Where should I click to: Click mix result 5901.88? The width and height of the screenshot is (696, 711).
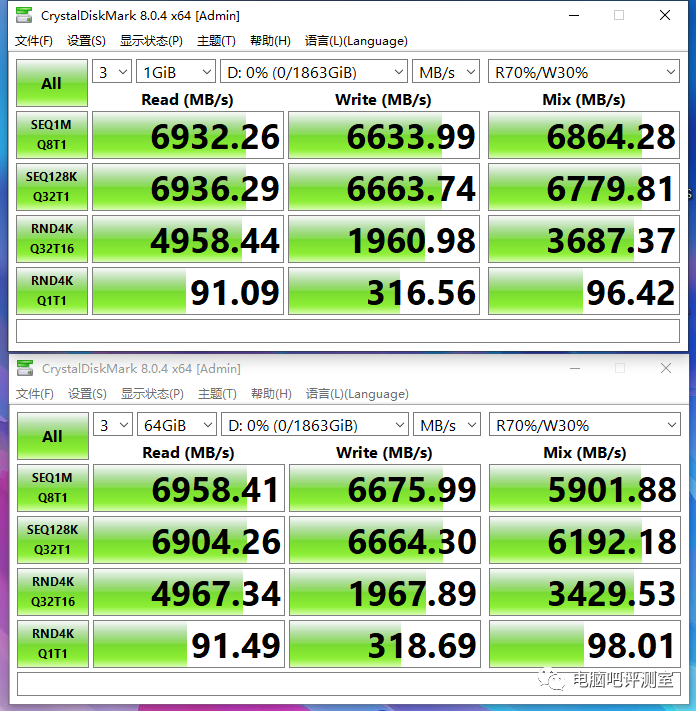pos(584,488)
